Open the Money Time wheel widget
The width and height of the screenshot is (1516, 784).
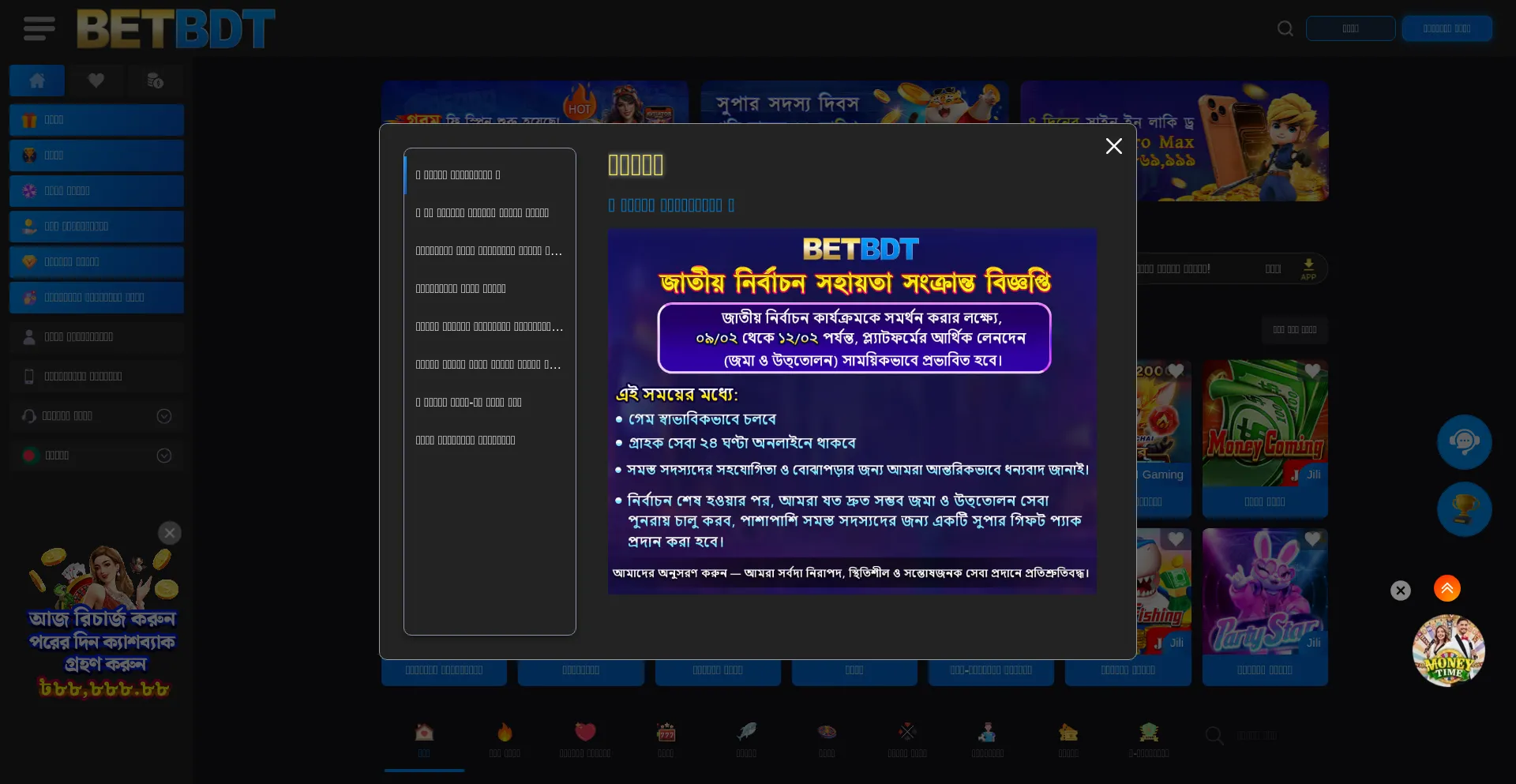click(1449, 651)
